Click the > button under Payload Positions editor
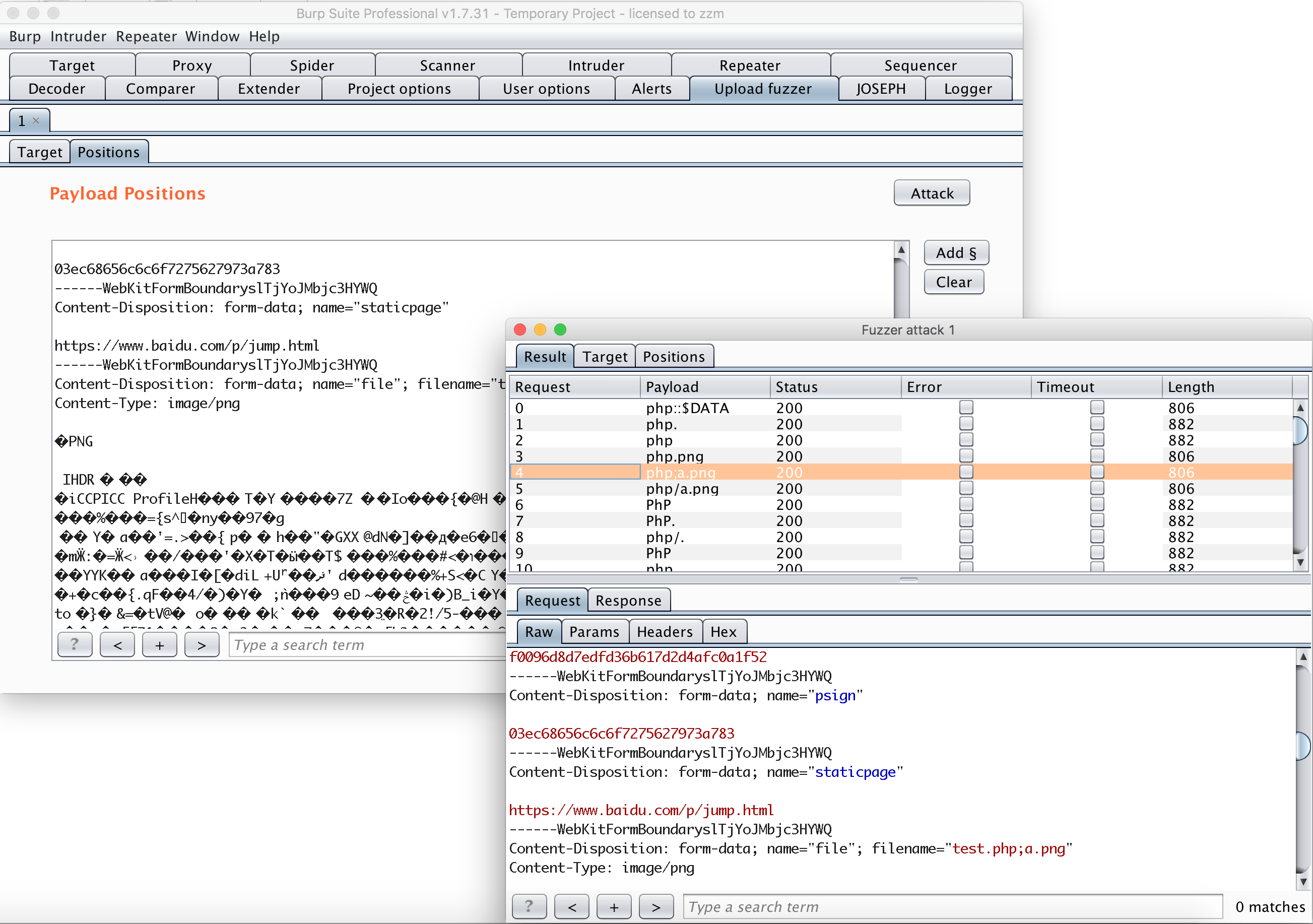Image resolution: width=1313 pixels, height=924 pixels. click(202, 645)
